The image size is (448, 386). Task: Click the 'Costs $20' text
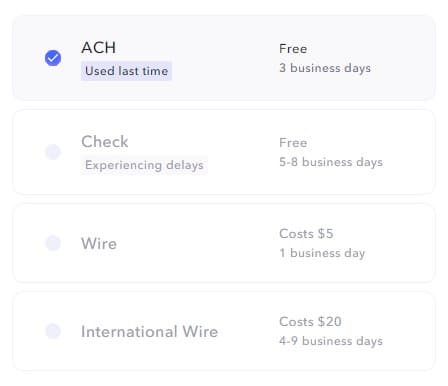click(310, 322)
